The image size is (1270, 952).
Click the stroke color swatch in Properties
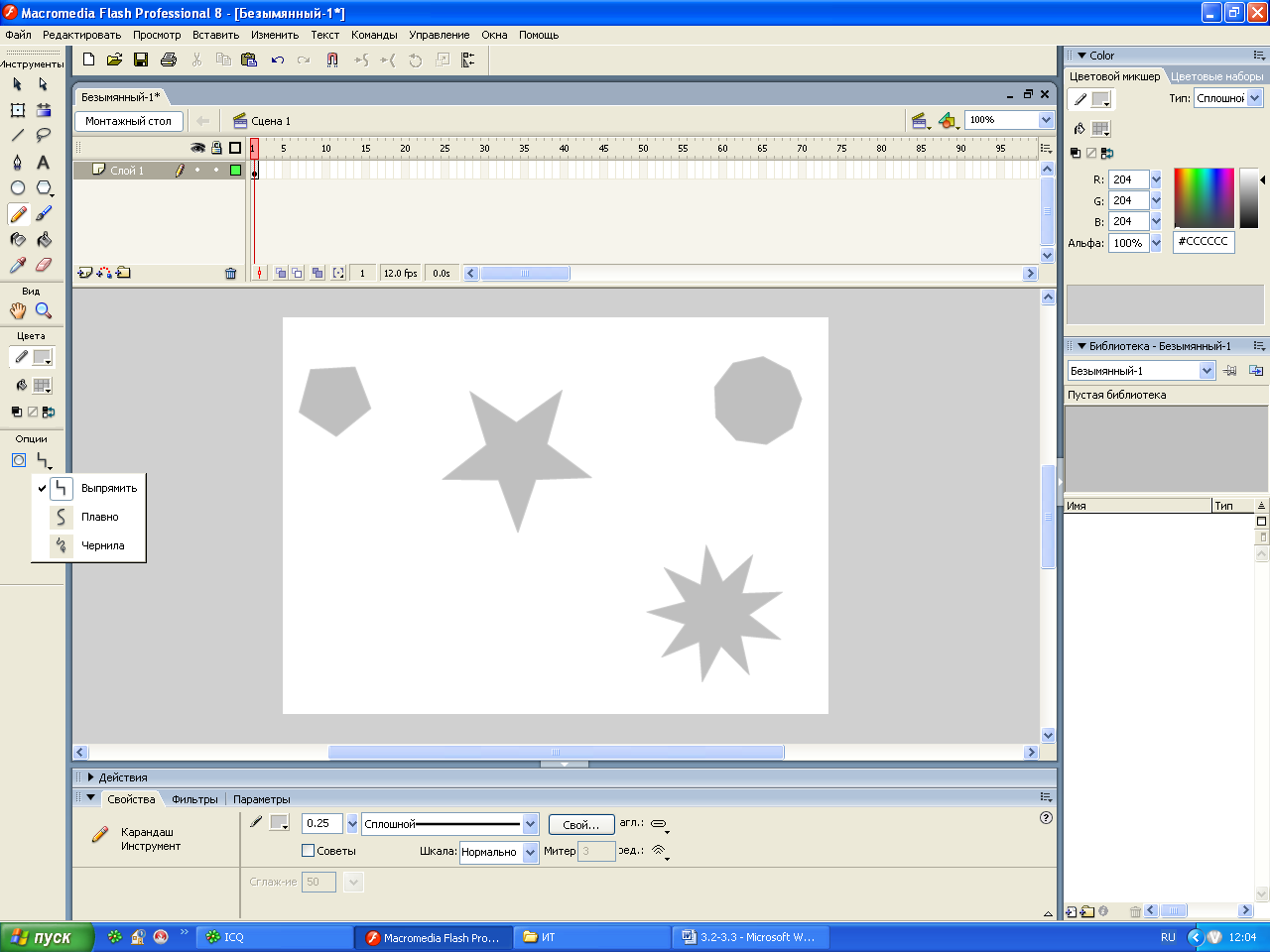[x=279, y=822]
